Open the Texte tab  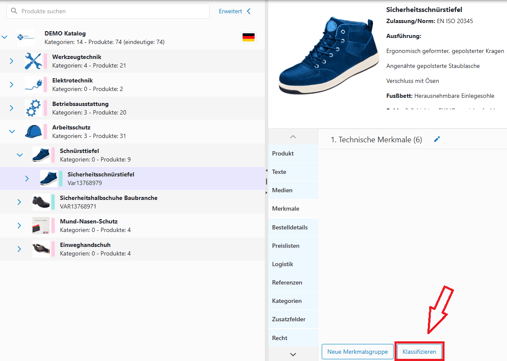(293, 172)
